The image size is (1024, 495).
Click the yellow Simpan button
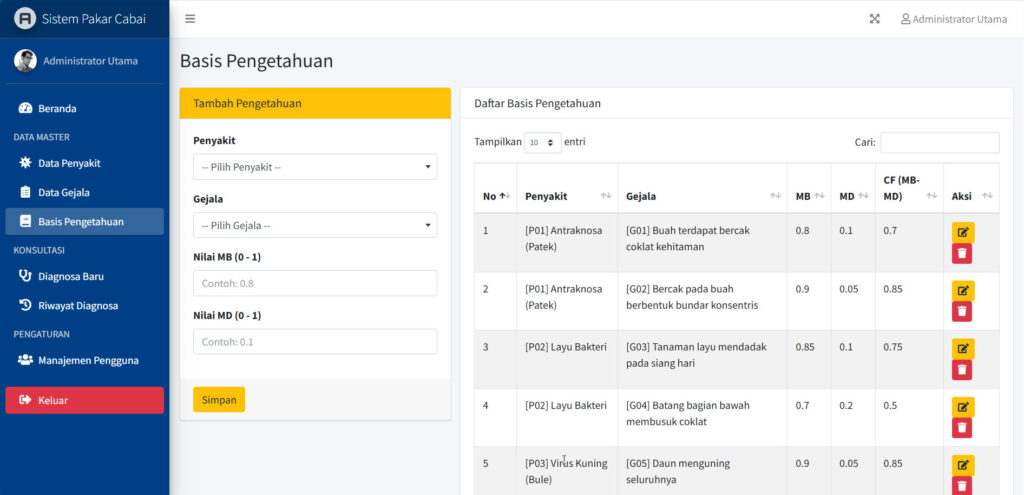[219, 400]
